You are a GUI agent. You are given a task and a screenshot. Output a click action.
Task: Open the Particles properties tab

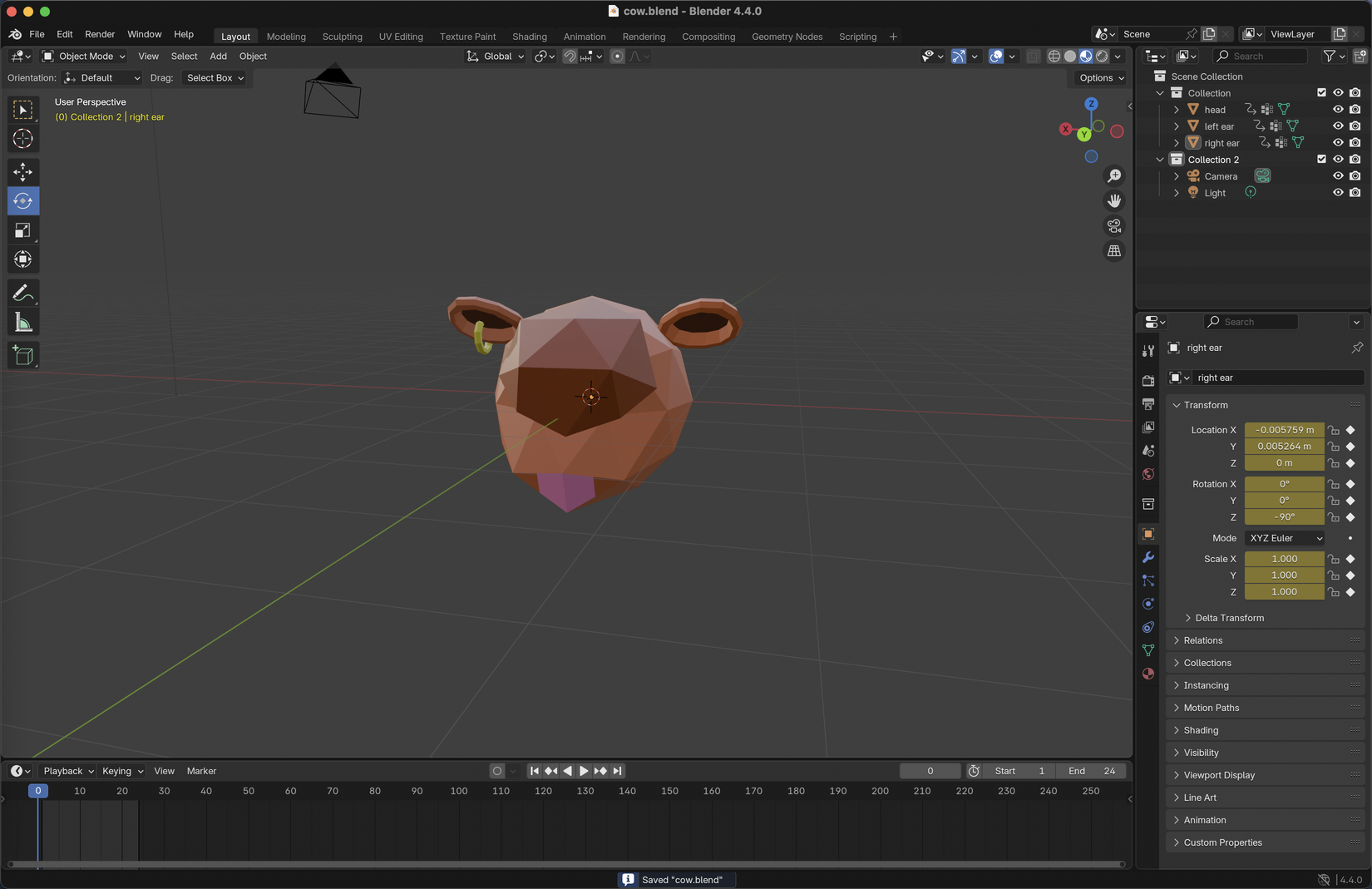click(1148, 580)
